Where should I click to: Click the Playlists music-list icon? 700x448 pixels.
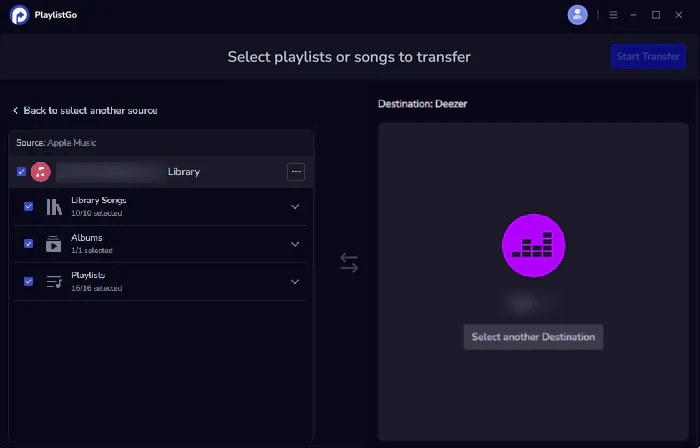pos(54,282)
